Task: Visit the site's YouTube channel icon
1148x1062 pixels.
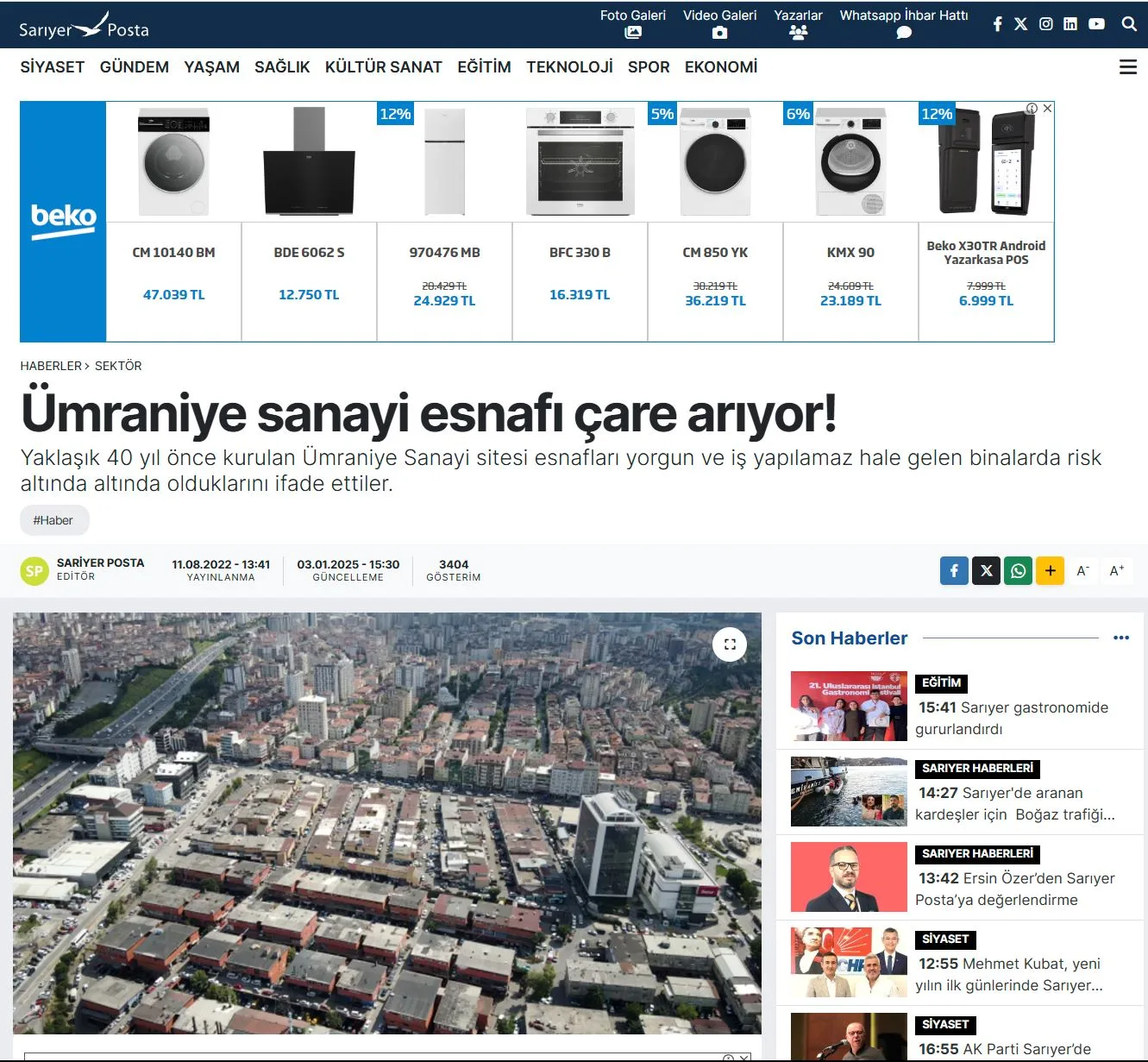Action: pos(1095,23)
